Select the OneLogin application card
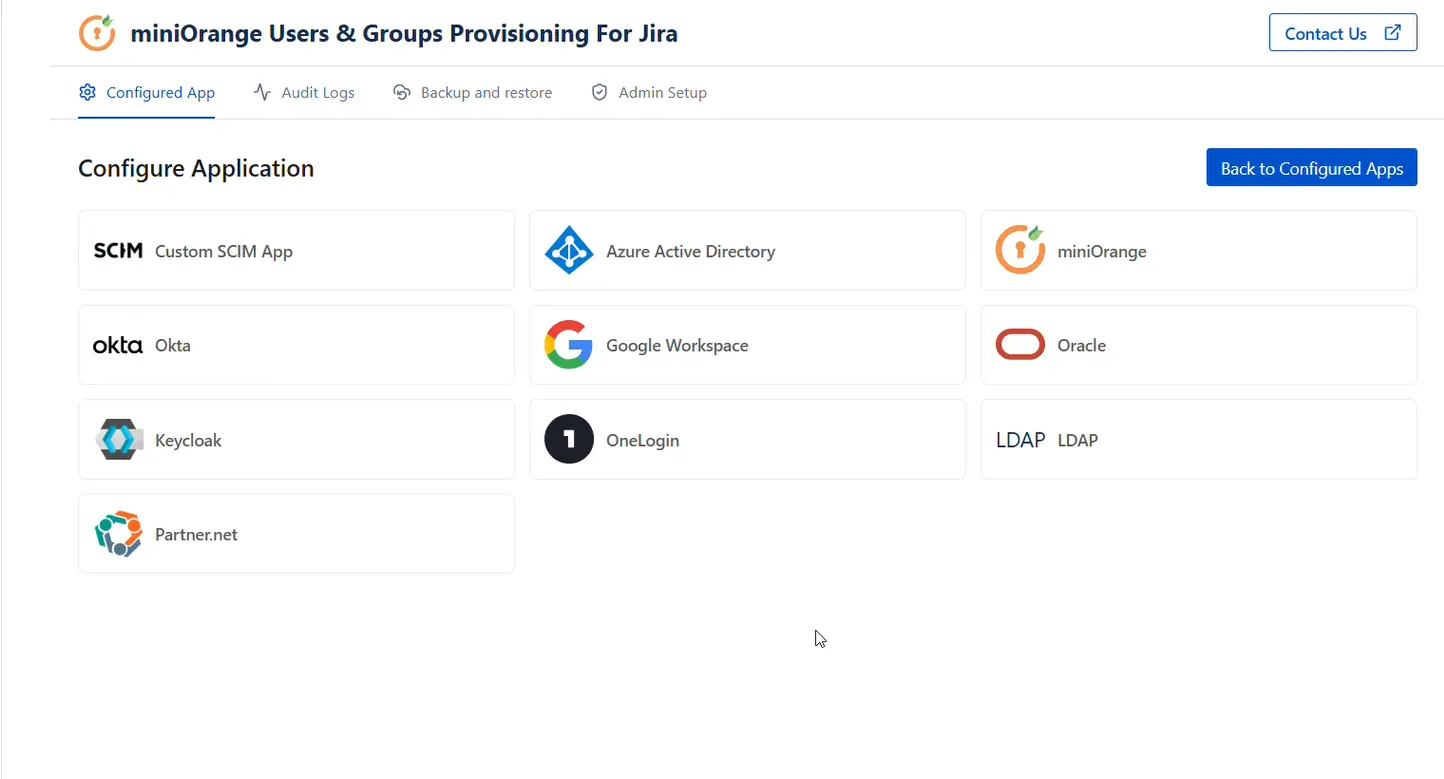Screen dimensions: 1444x779 tap(747, 440)
